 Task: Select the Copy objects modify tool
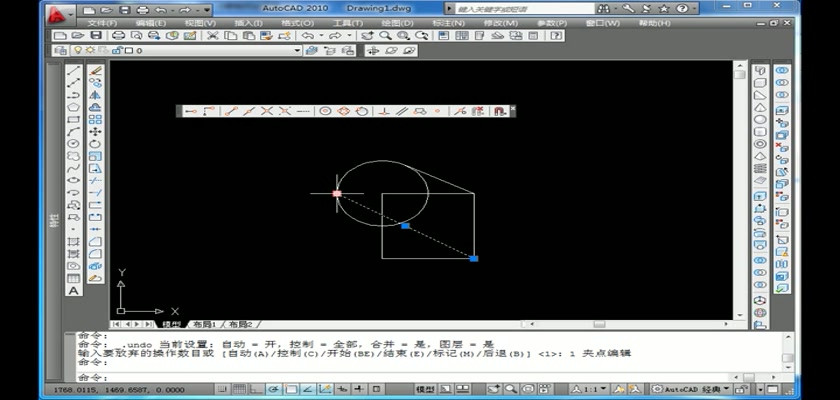[x=95, y=82]
